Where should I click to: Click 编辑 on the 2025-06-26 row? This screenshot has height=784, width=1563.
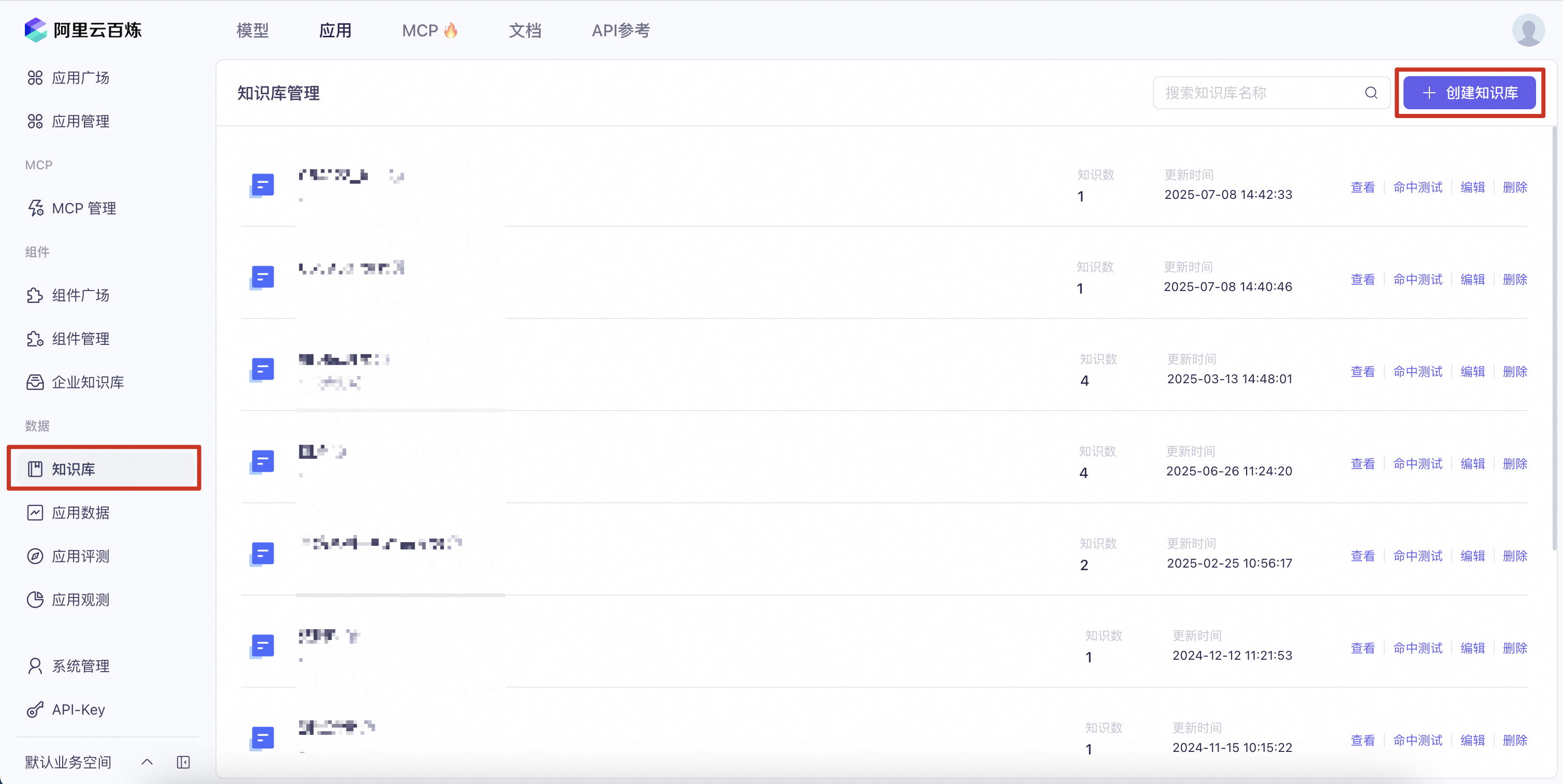tap(1472, 464)
